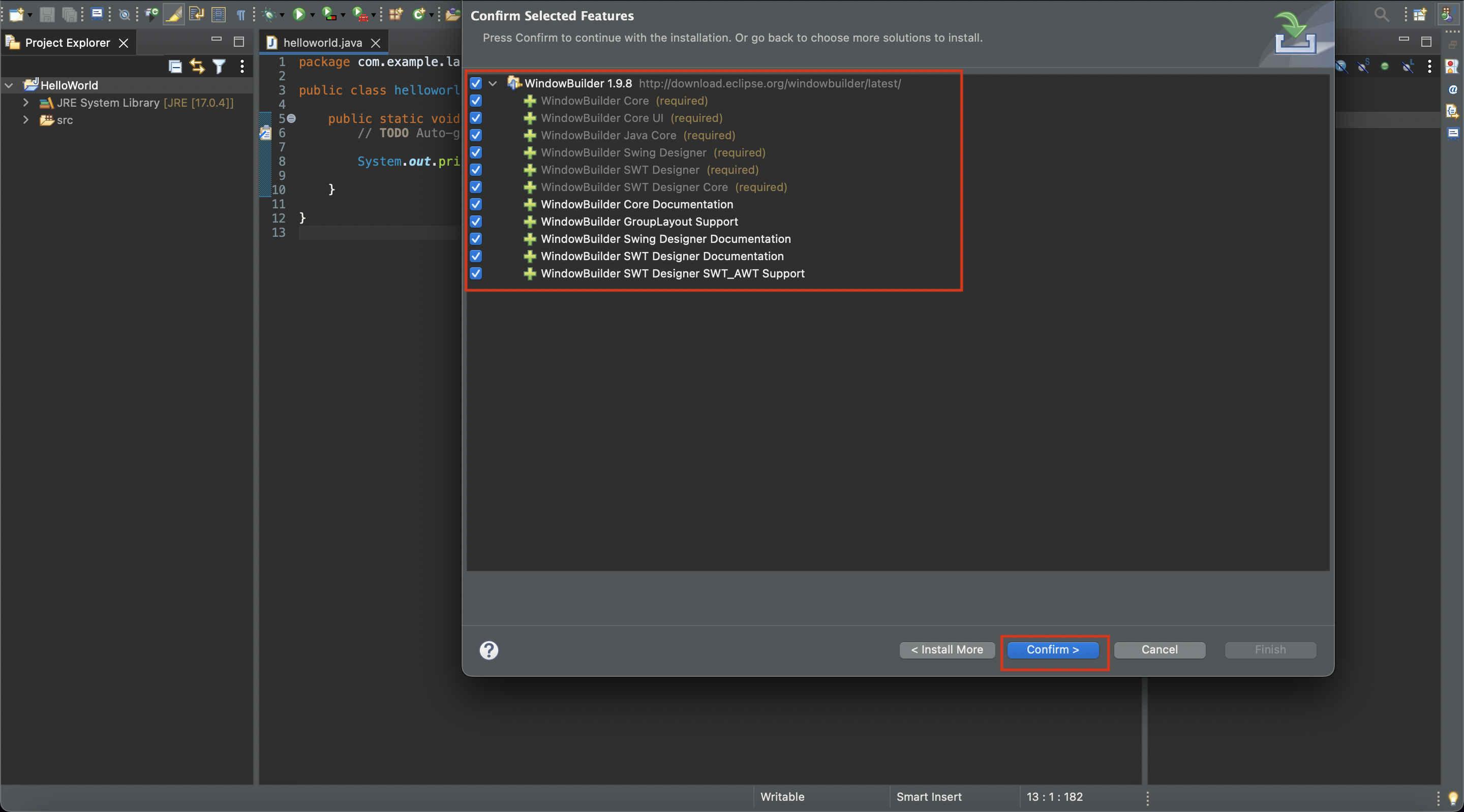The height and width of the screenshot is (812, 1464).
Task: Click the < Install More button
Action: click(947, 649)
